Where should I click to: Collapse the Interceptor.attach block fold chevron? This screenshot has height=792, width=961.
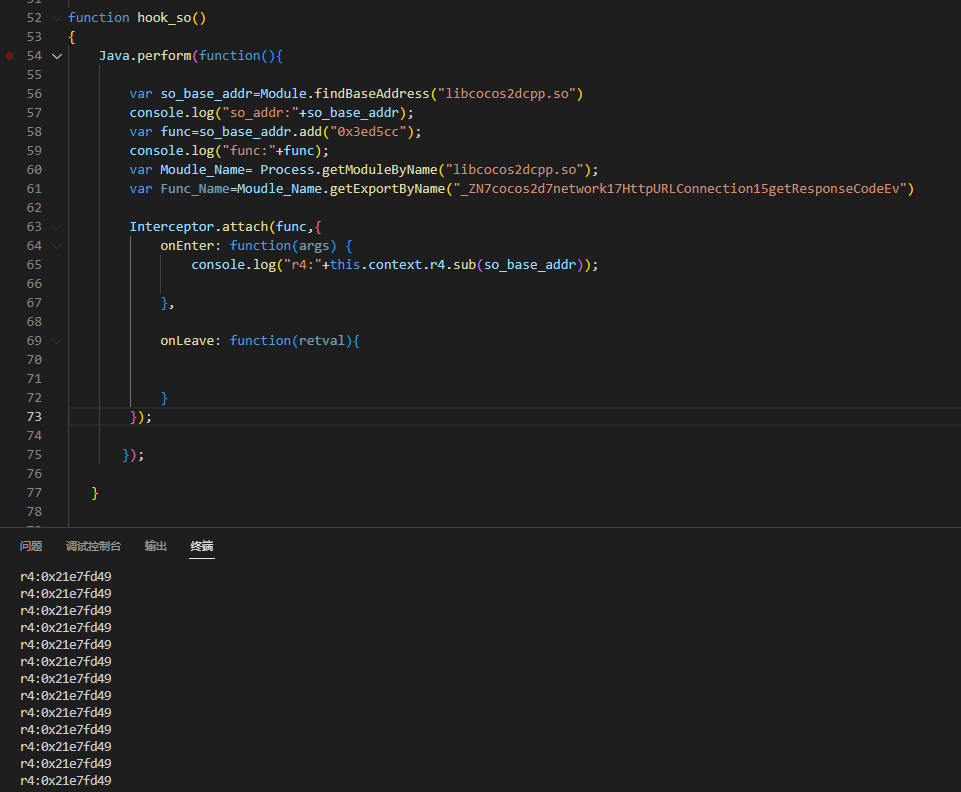(57, 227)
